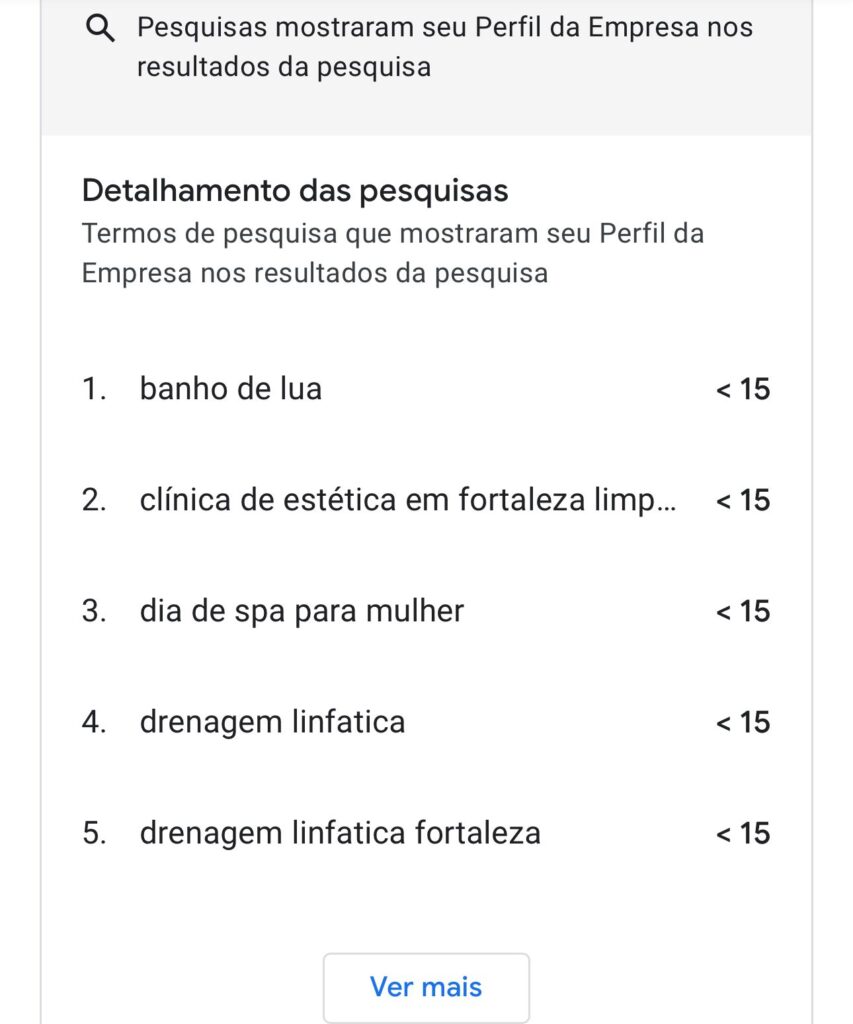
Task: Click the "< 15" count for drenagem linfatica fortaleza
Action: 743,833
